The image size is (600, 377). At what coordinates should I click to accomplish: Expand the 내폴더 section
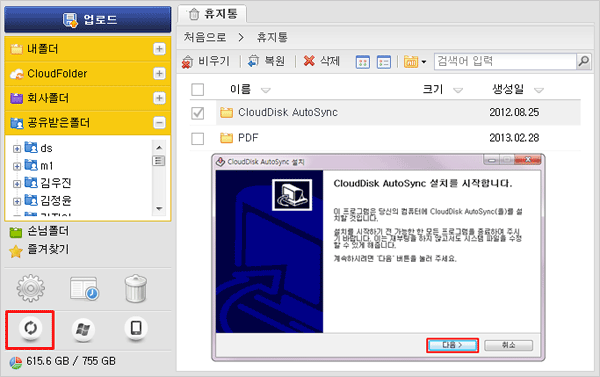[x=159, y=49]
